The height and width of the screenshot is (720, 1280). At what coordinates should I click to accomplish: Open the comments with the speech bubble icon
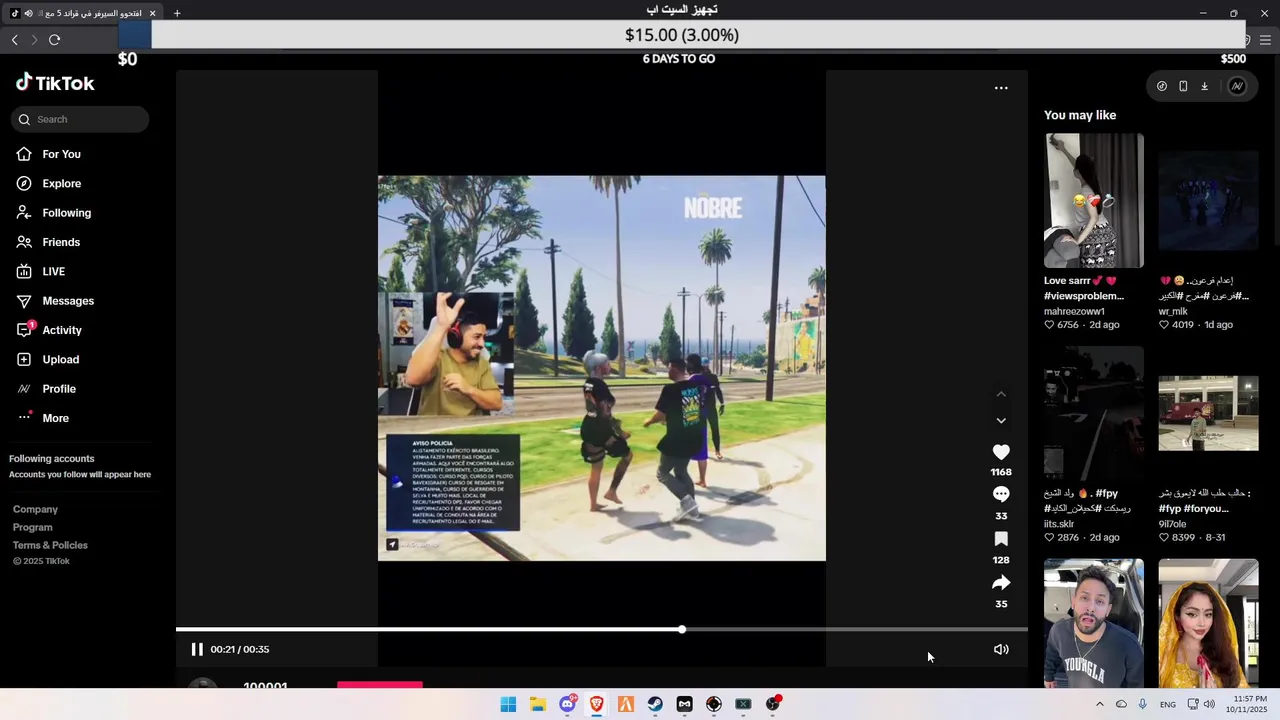pos(1001,494)
